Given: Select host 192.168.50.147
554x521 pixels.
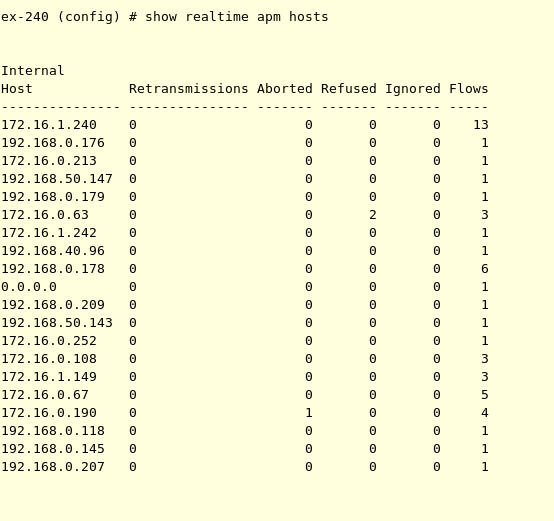Looking at the screenshot, I should (x=57, y=179).
